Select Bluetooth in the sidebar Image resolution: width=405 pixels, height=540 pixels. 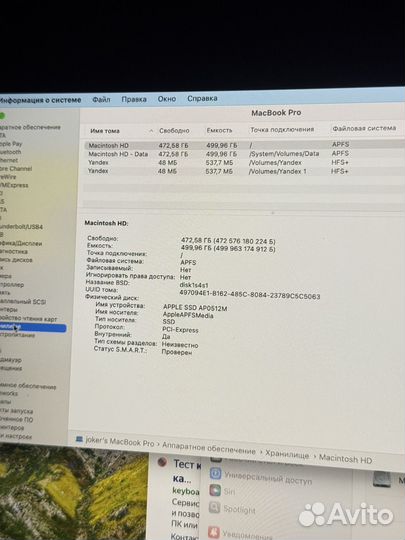(x=11, y=152)
